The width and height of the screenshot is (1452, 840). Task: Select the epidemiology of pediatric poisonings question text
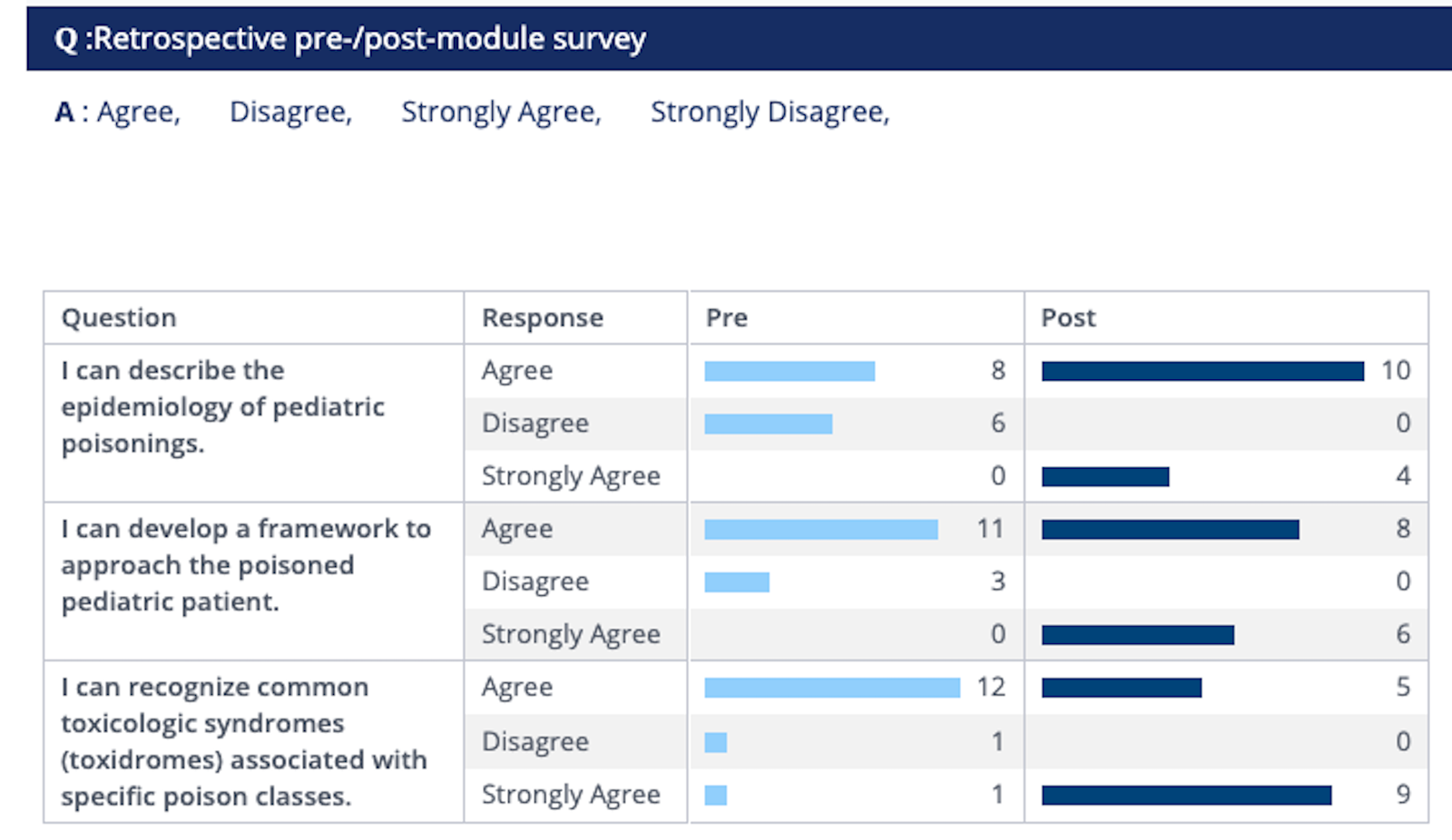[x=222, y=406]
